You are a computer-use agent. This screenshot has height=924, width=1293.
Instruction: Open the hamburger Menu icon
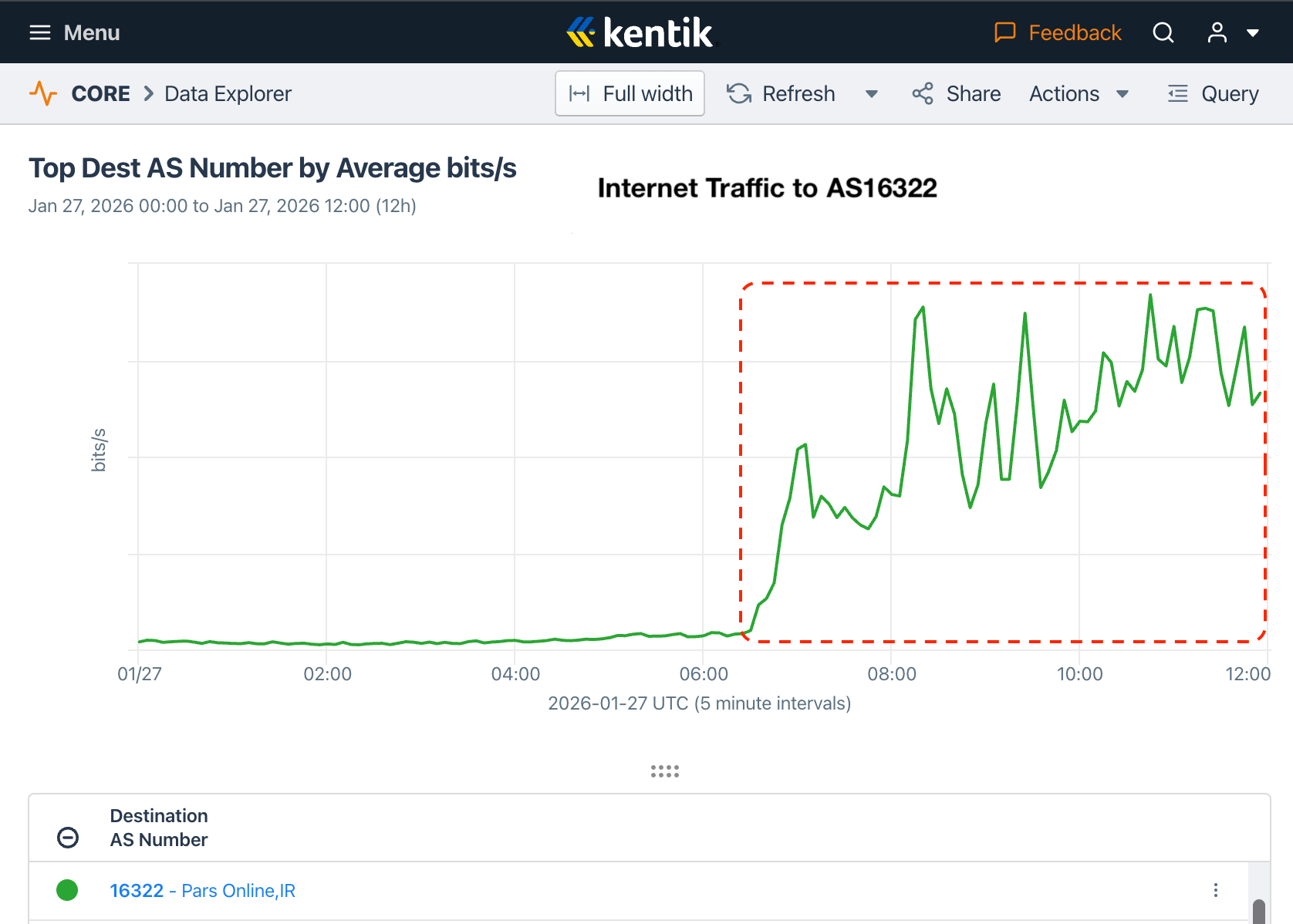40,32
